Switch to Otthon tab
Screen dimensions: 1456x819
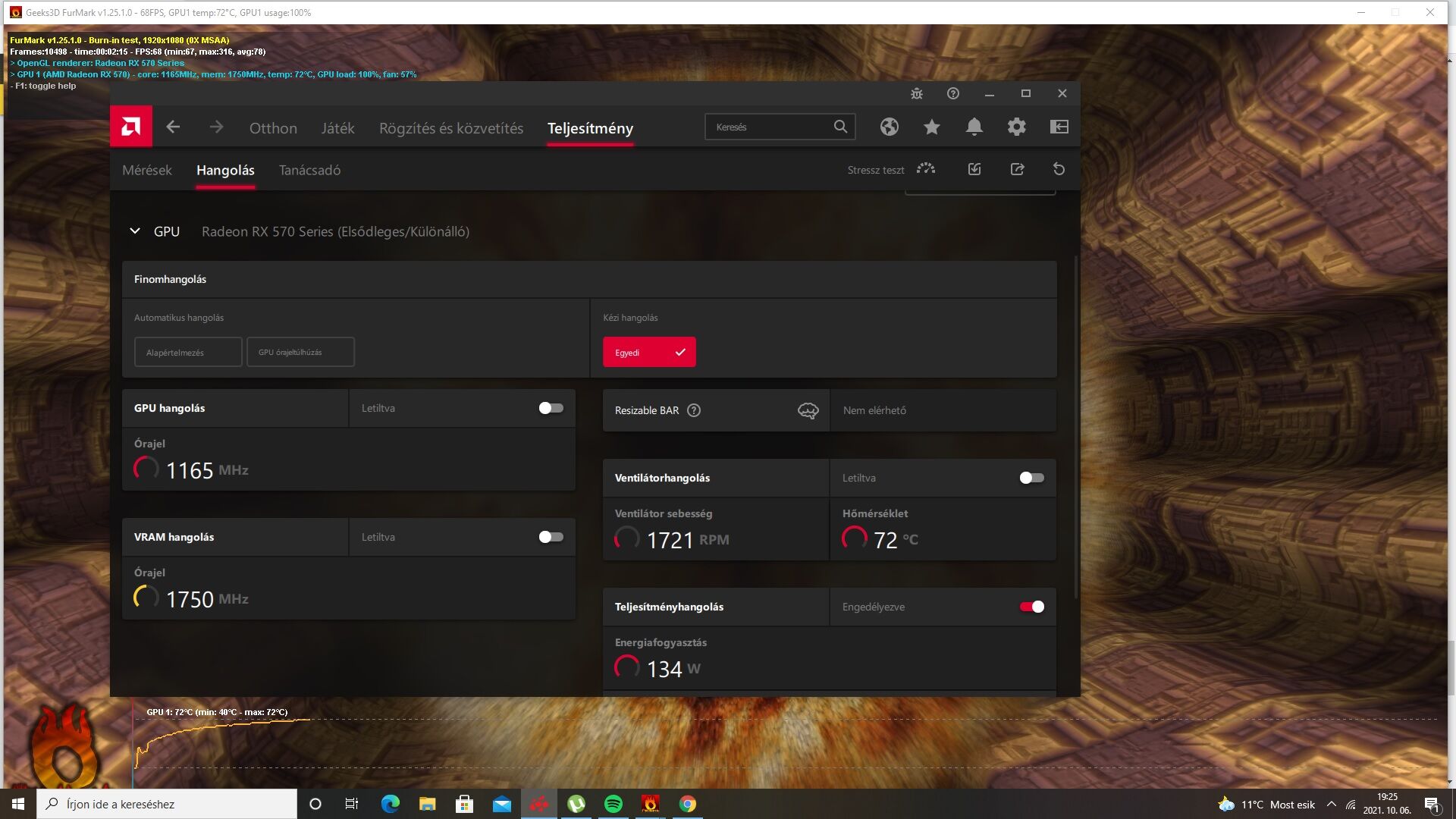click(273, 128)
